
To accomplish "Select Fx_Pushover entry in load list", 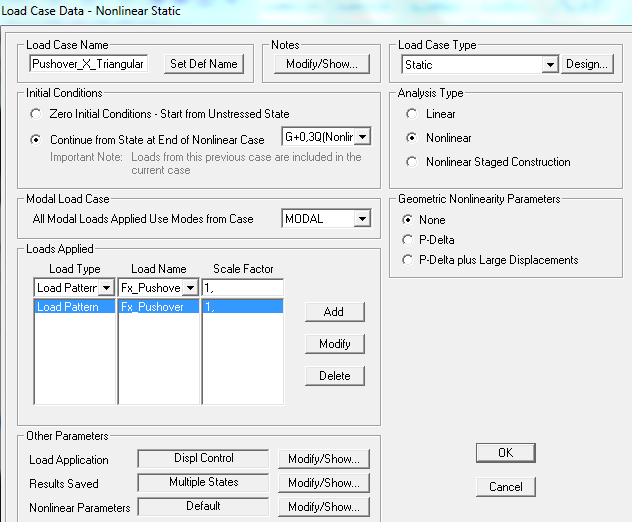I will coord(159,307).
